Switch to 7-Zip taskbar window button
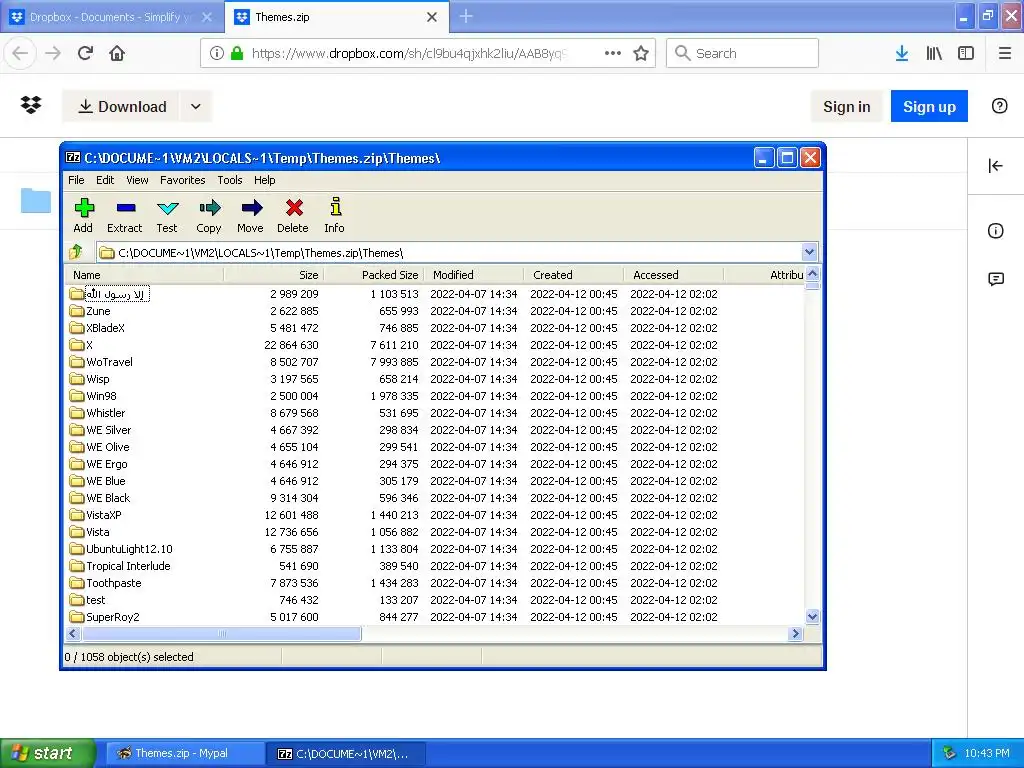 [346, 754]
